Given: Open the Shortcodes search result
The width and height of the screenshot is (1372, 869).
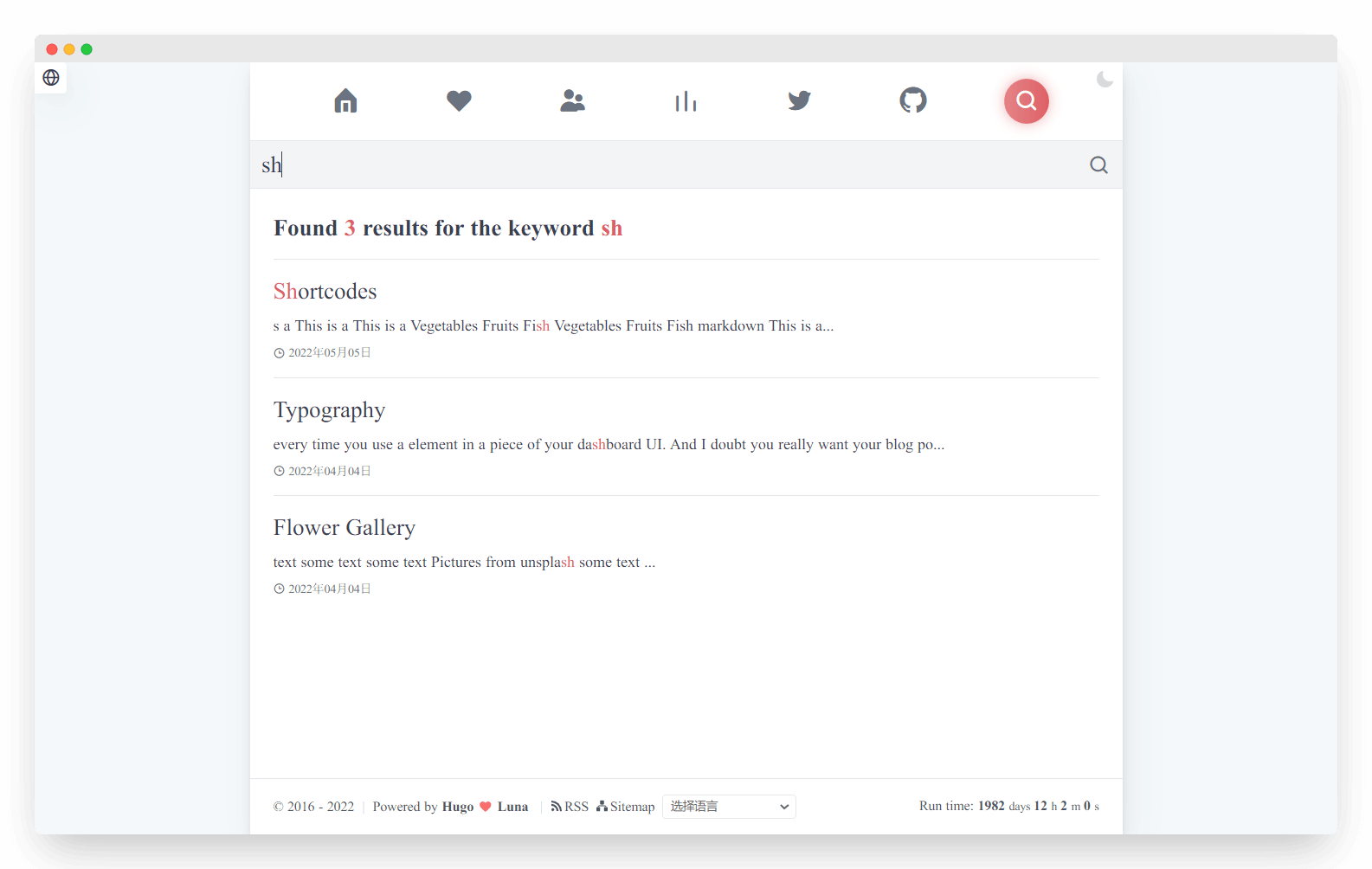Looking at the screenshot, I should click(325, 292).
